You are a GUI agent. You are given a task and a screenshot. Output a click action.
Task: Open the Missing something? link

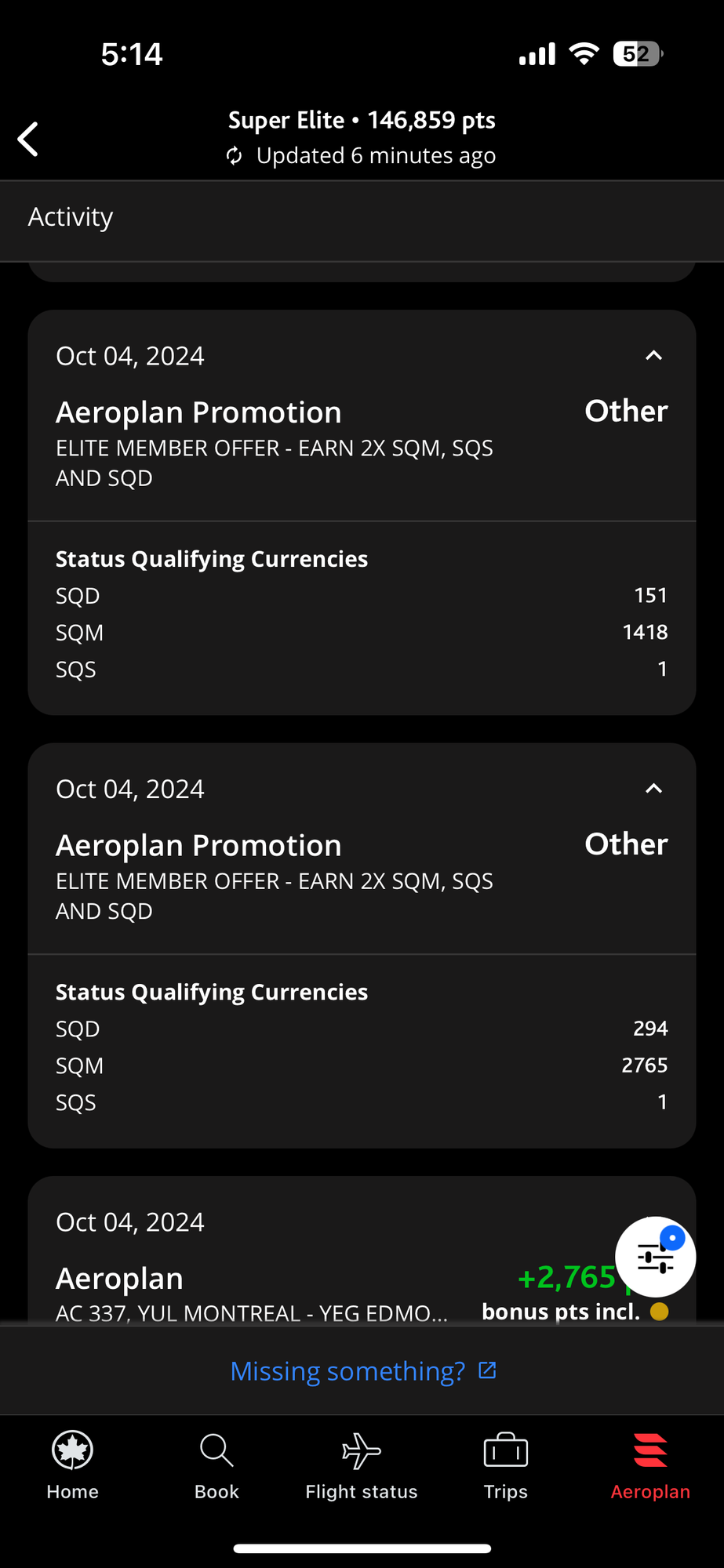(347, 1370)
